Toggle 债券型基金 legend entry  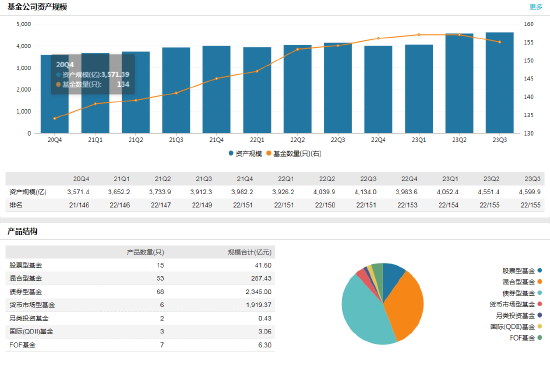[x=522, y=293]
